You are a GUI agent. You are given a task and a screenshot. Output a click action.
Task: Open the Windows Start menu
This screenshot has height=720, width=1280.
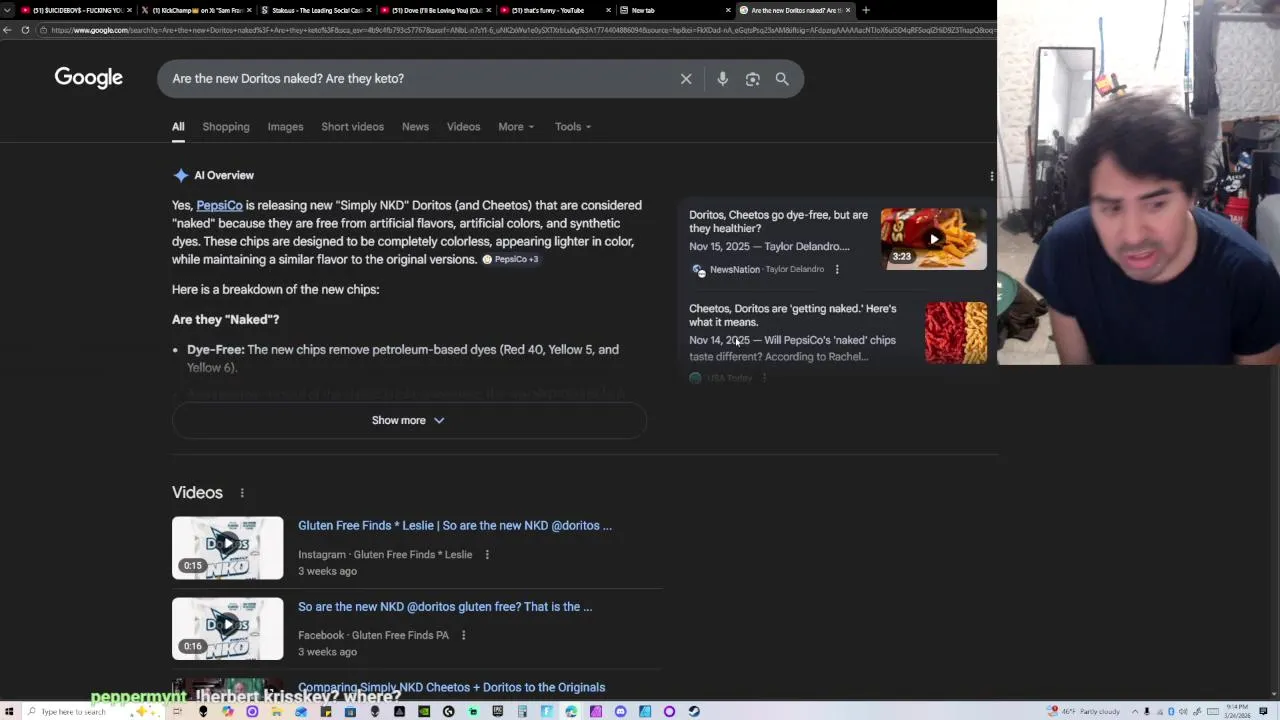pyautogui.click(x=9, y=712)
